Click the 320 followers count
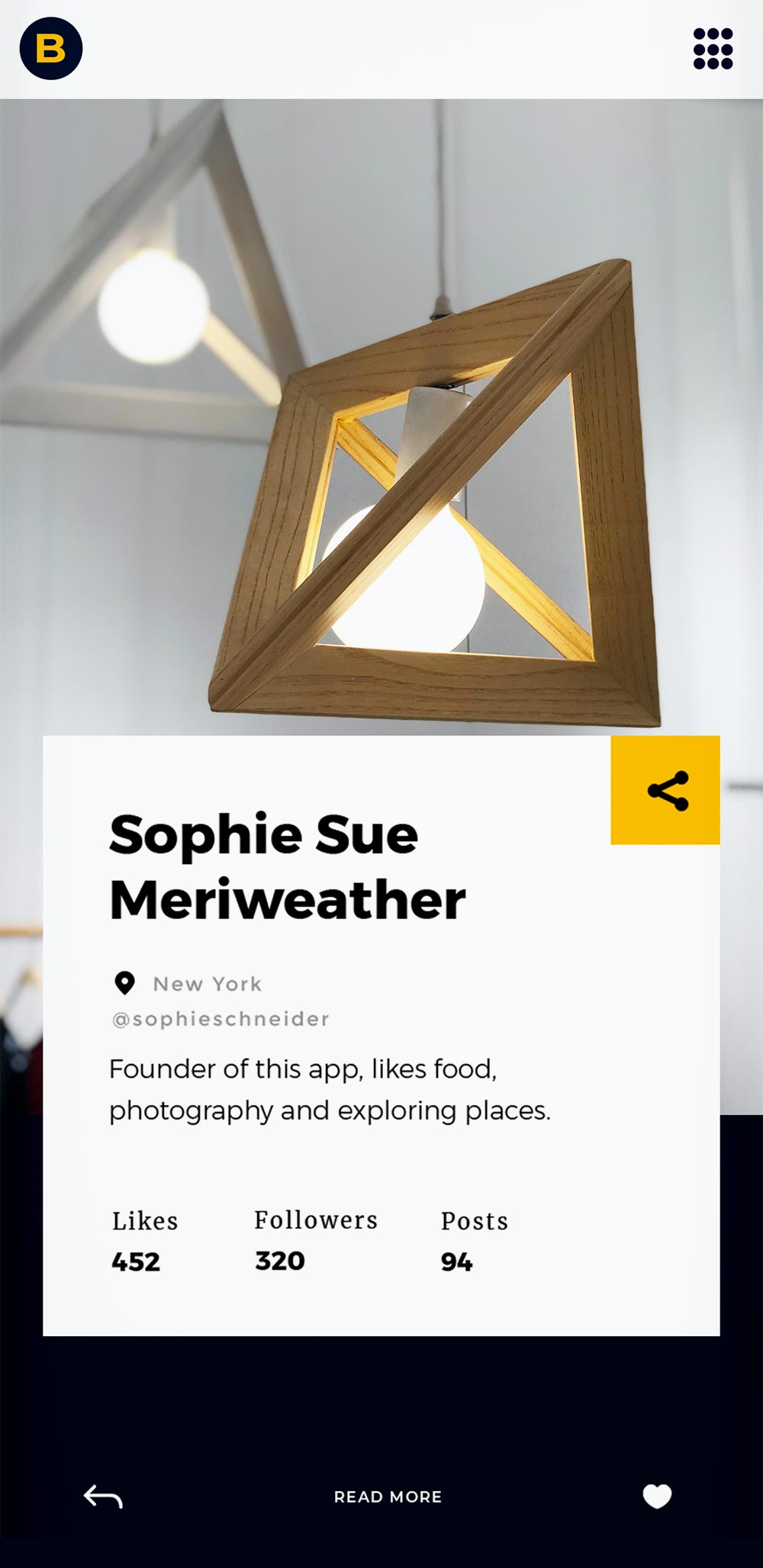The height and width of the screenshot is (1568, 763). 280,1261
